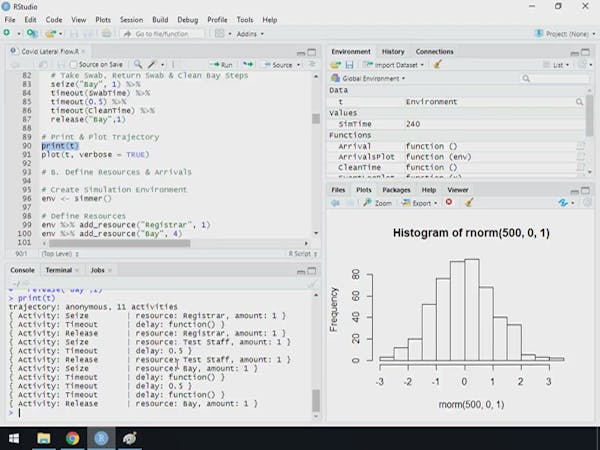Switch to the Packages tab
This screenshot has width=600, height=450.
(x=396, y=190)
